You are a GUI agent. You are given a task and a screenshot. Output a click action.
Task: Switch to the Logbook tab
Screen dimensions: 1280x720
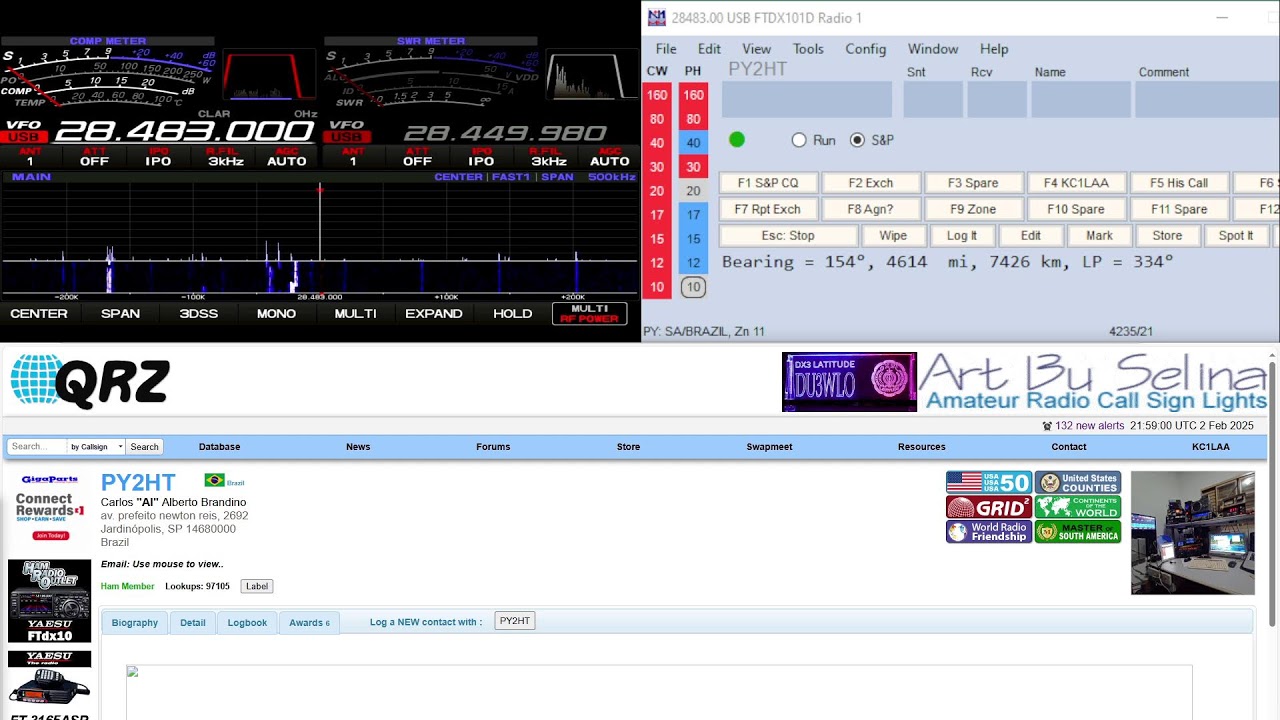click(x=247, y=622)
